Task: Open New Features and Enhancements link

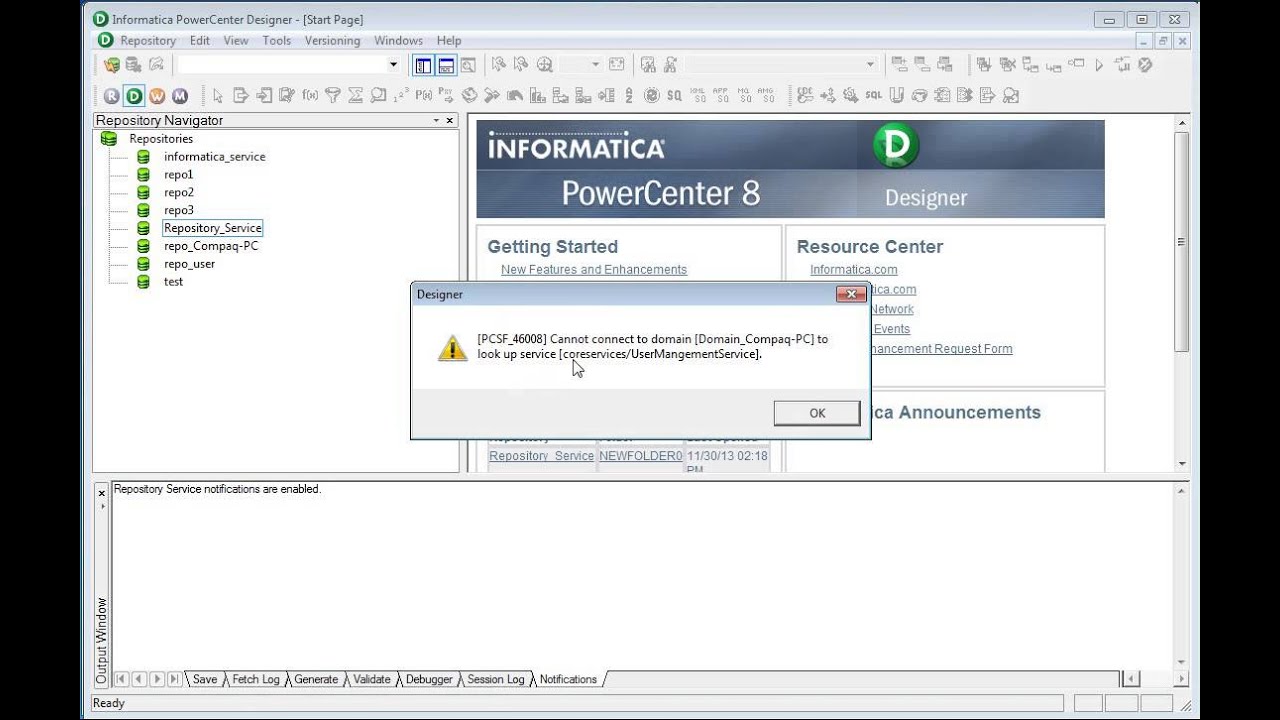Action: click(594, 270)
